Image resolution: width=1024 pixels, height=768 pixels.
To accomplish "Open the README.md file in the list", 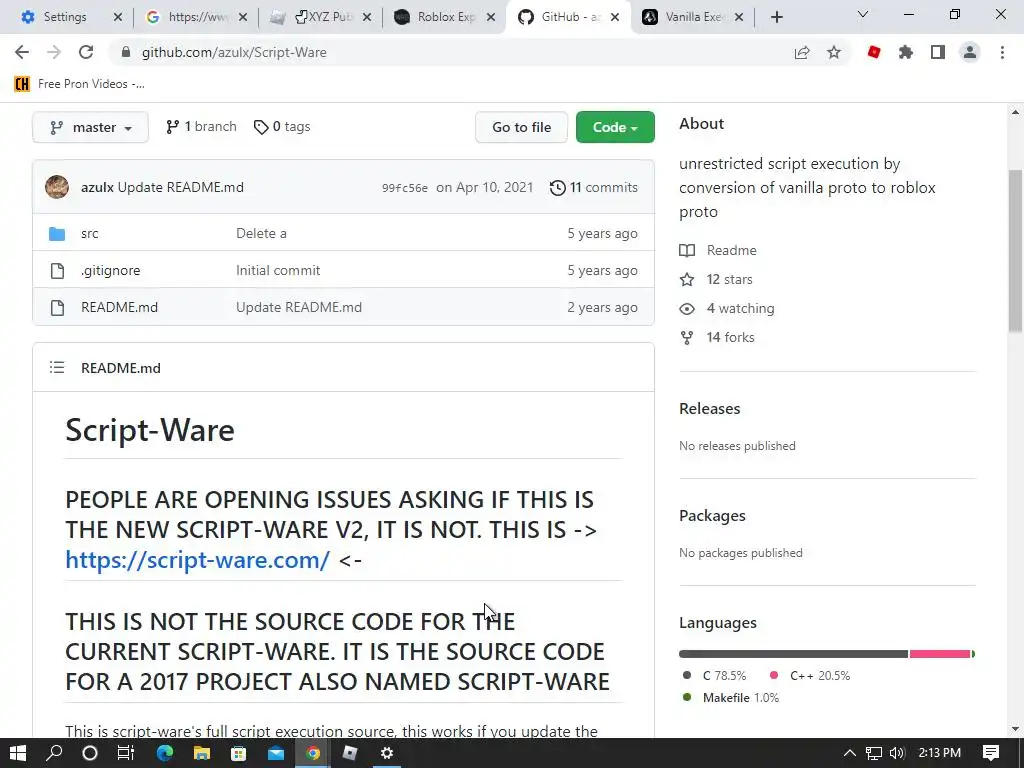I will coord(120,307).
